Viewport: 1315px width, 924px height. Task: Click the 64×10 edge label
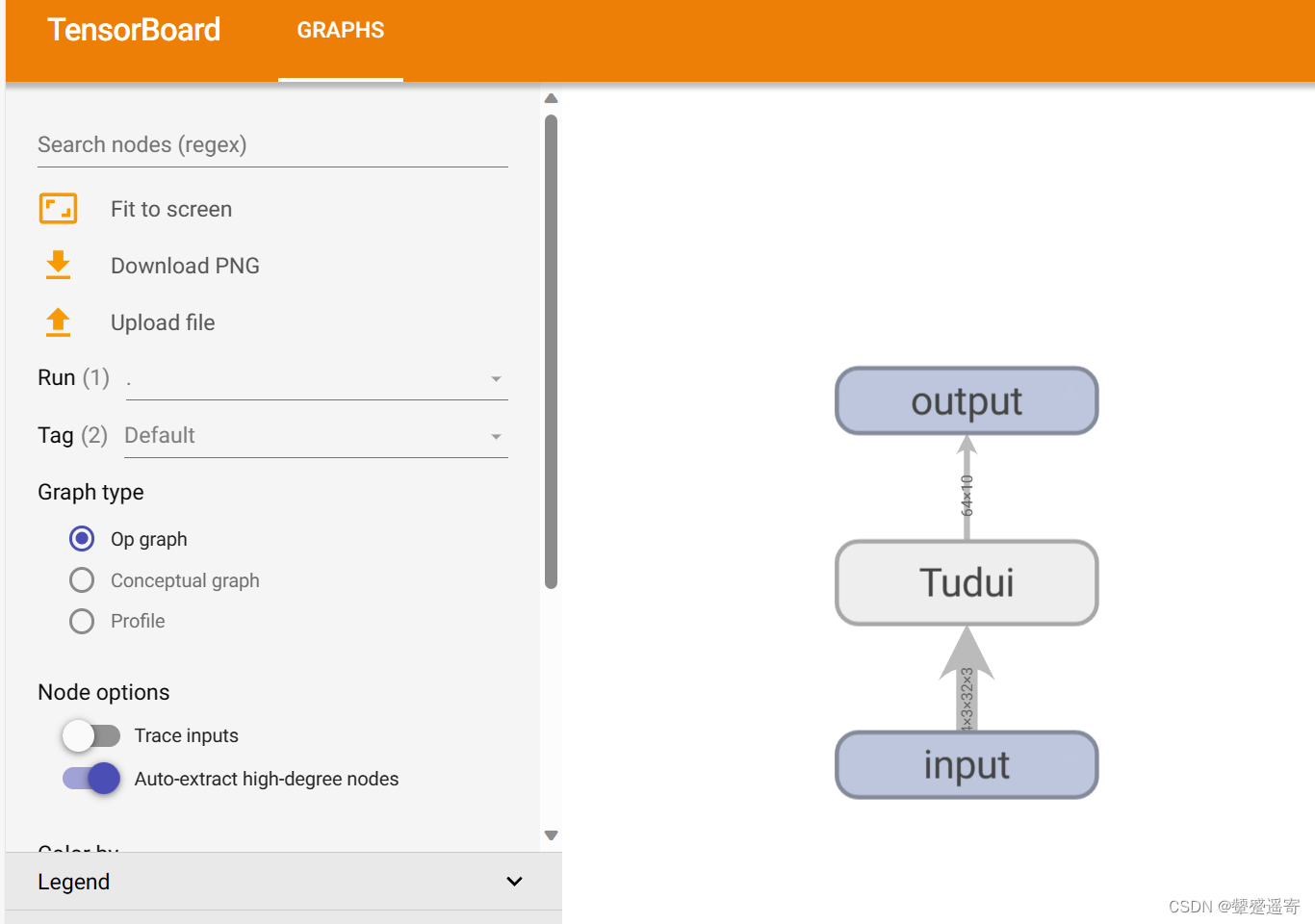pyautogui.click(x=967, y=495)
